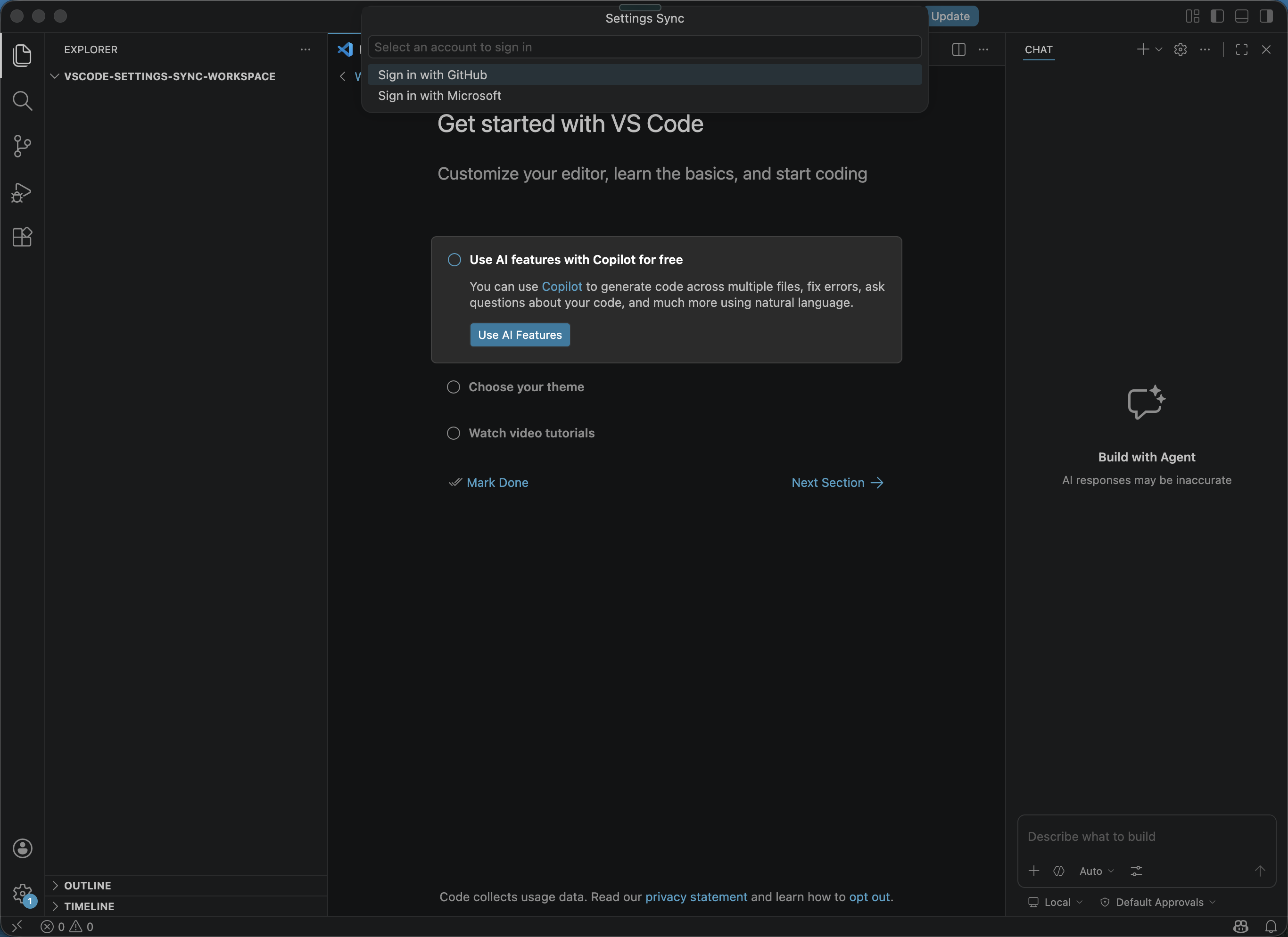1288x937 pixels.
Task: Add context with plus in chat input
Action: [x=1034, y=871]
